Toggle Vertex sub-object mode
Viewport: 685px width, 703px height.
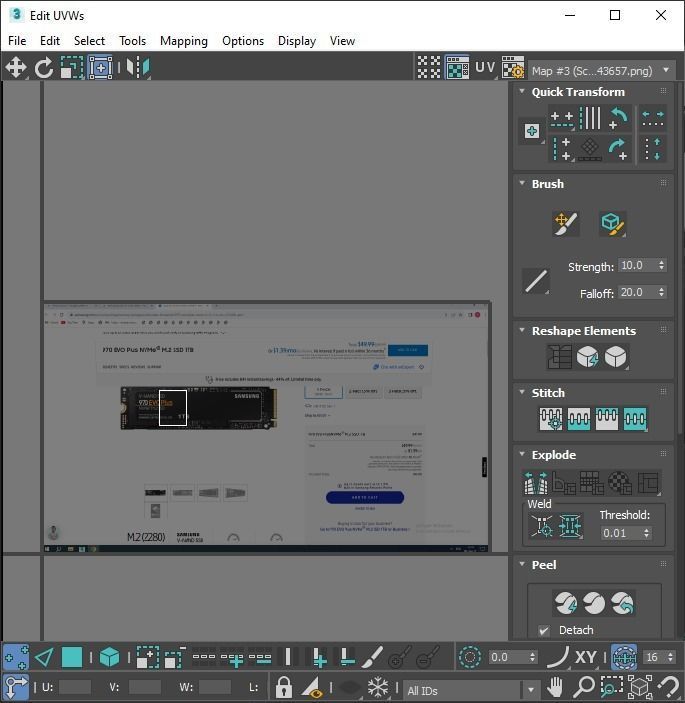coord(16,657)
